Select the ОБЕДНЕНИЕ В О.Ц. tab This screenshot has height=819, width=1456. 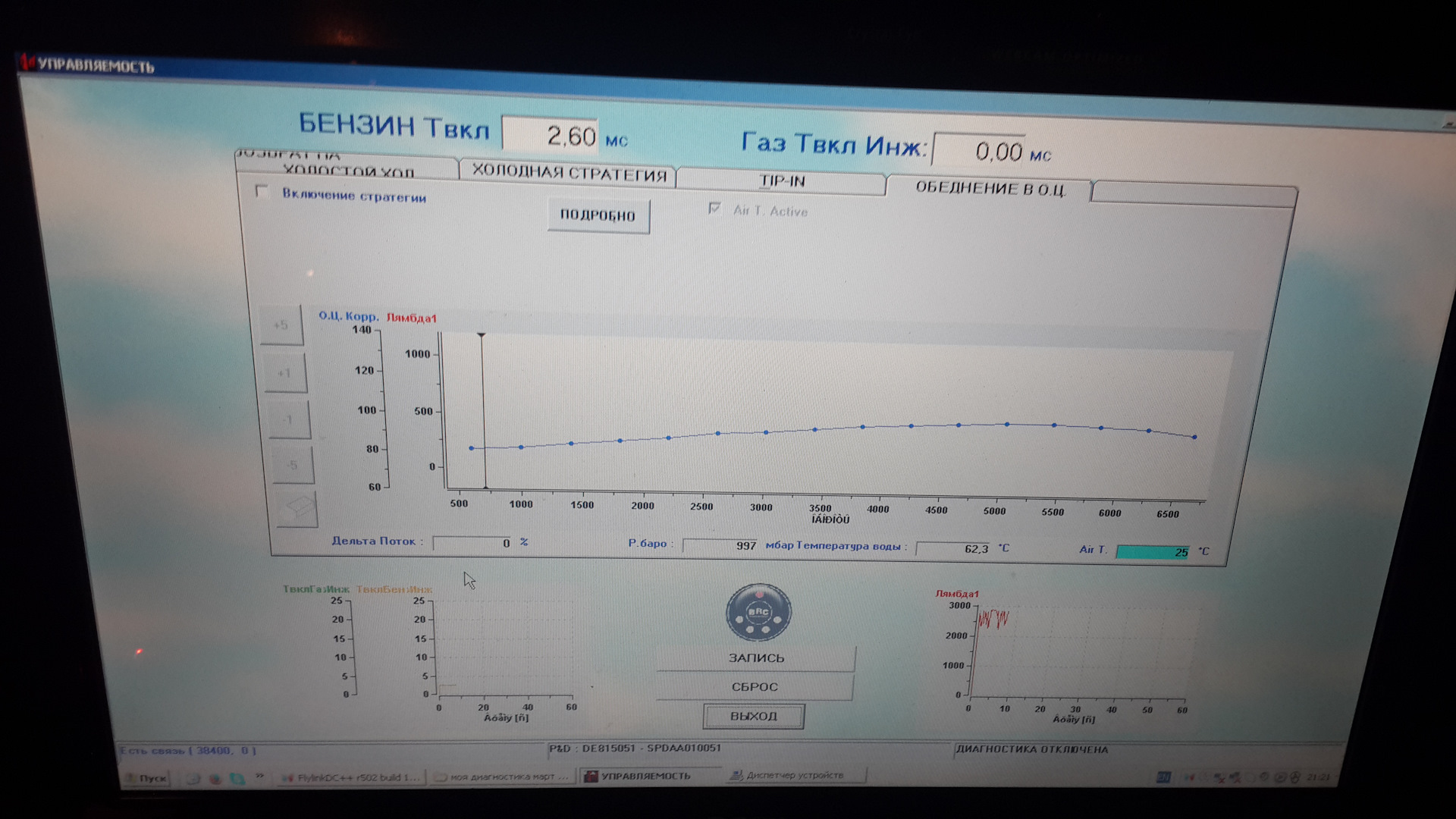point(990,188)
